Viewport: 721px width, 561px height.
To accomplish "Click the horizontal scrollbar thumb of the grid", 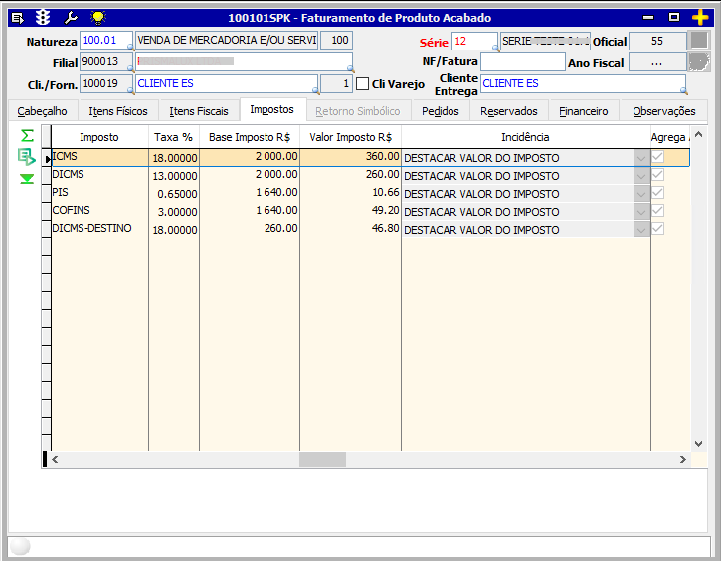I will point(322,459).
